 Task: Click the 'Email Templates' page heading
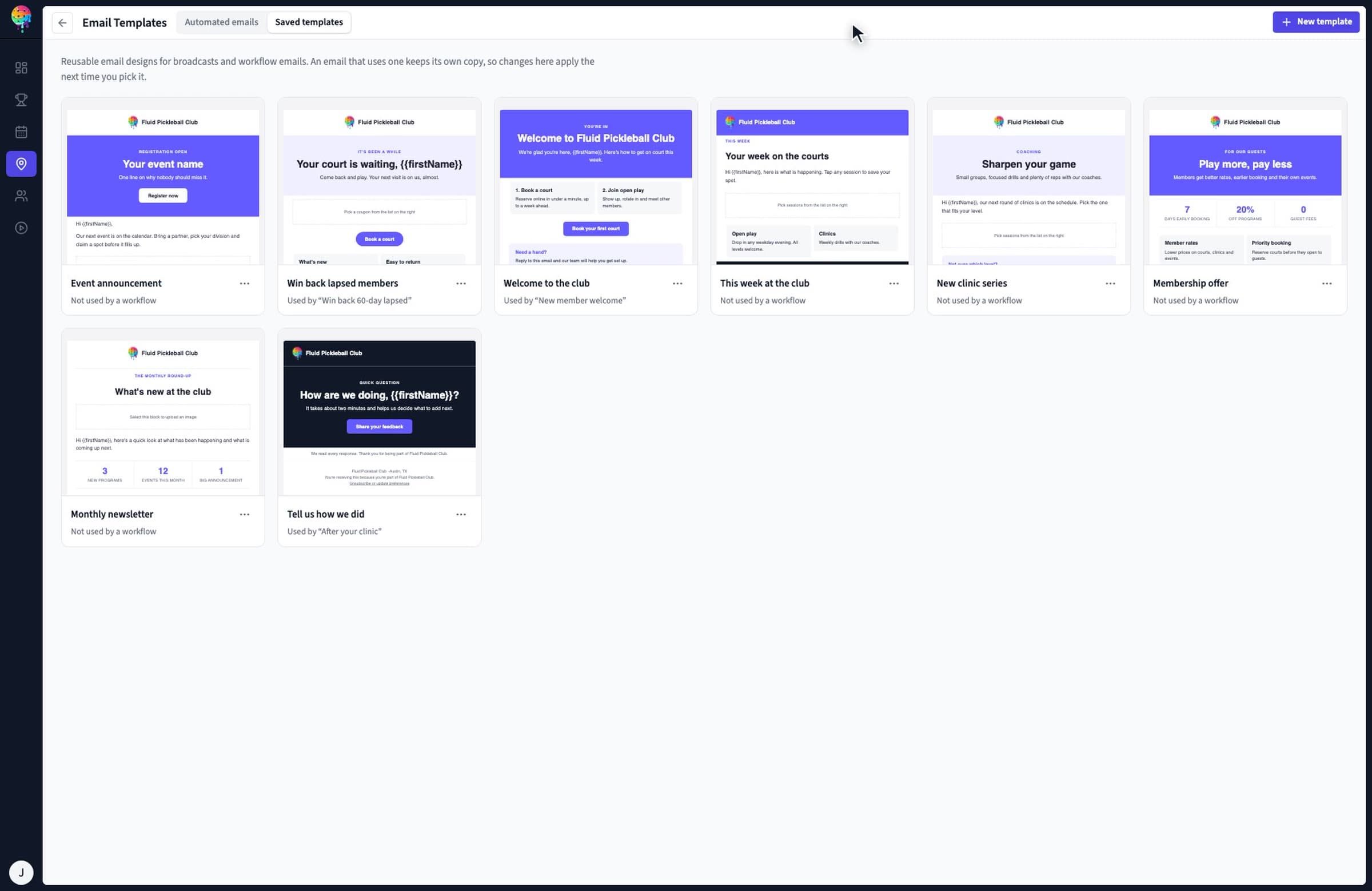click(125, 22)
